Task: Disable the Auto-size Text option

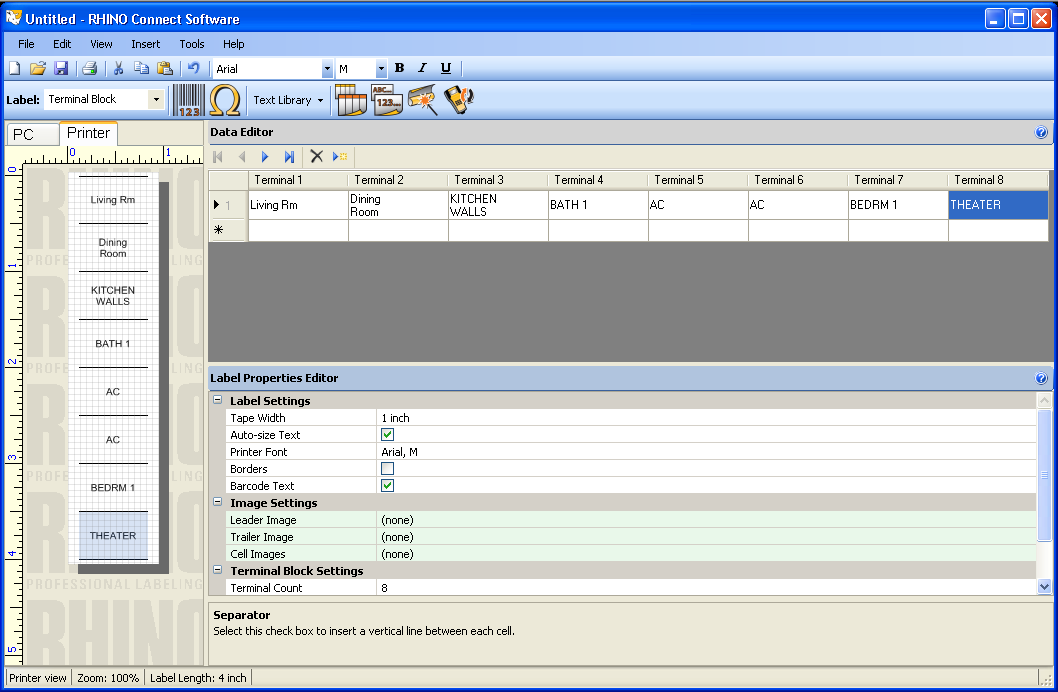Action: [388, 434]
